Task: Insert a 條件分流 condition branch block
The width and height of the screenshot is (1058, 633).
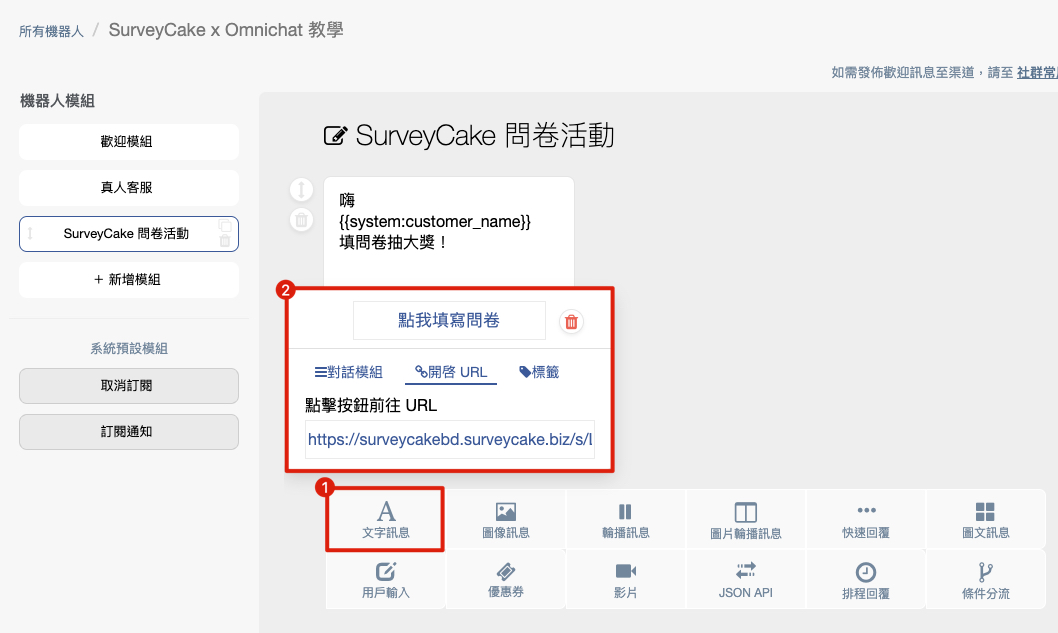Action: pos(985,580)
